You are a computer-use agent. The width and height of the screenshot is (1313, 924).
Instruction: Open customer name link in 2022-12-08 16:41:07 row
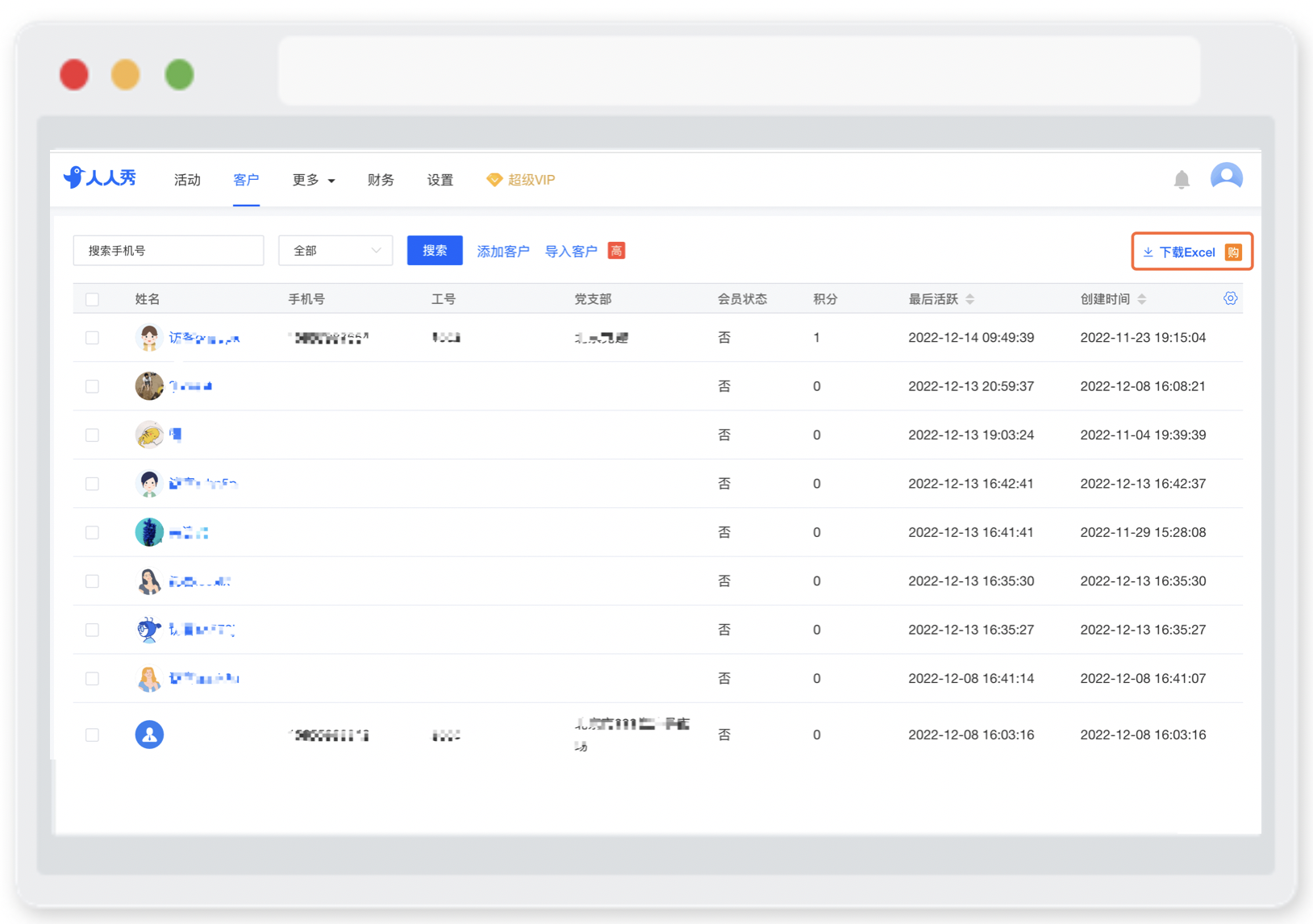click(204, 679)
